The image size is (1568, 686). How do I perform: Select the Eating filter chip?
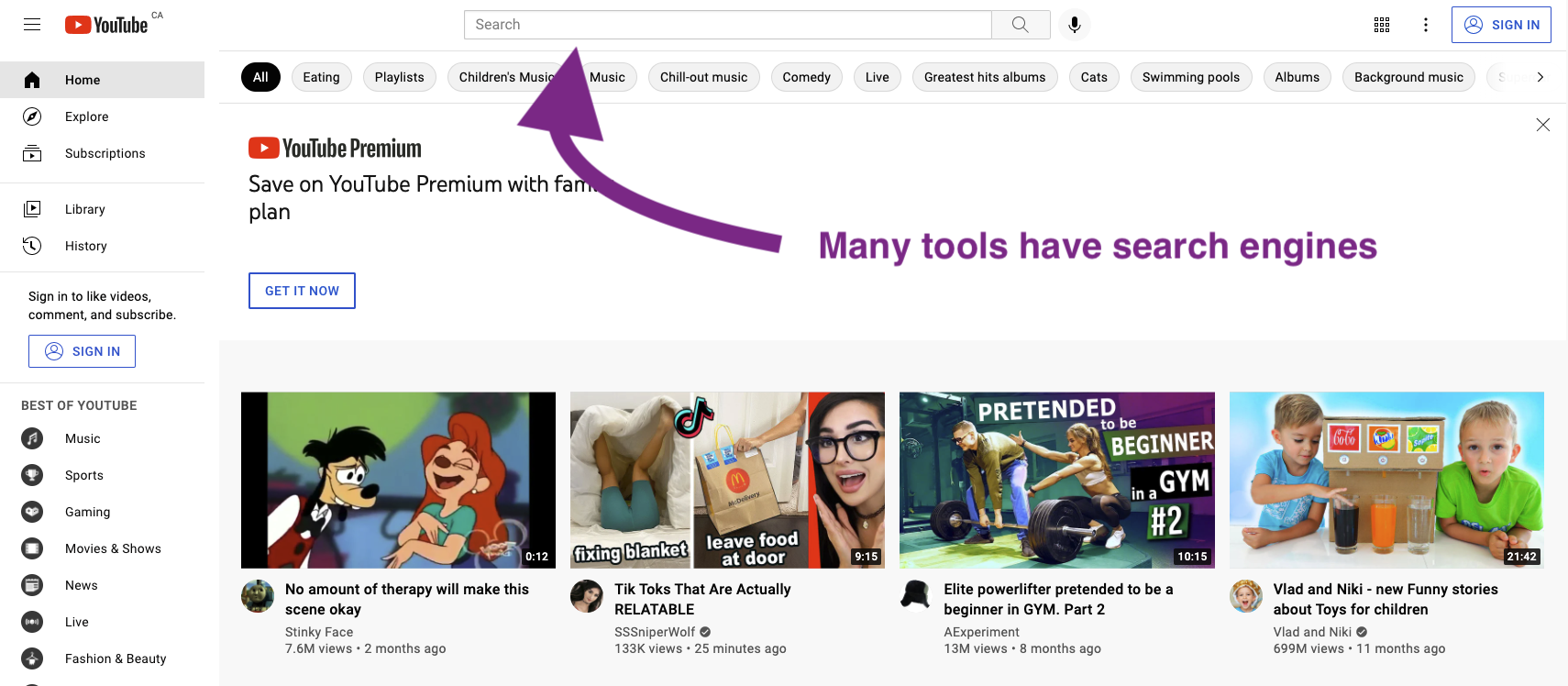321,77
